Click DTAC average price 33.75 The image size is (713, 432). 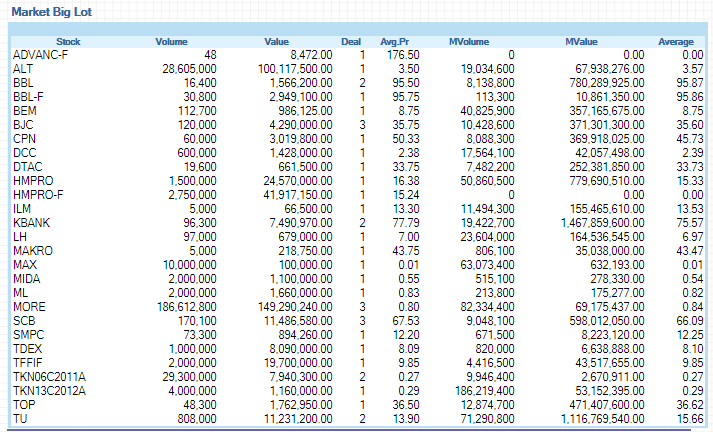click(x=406, y=167)
